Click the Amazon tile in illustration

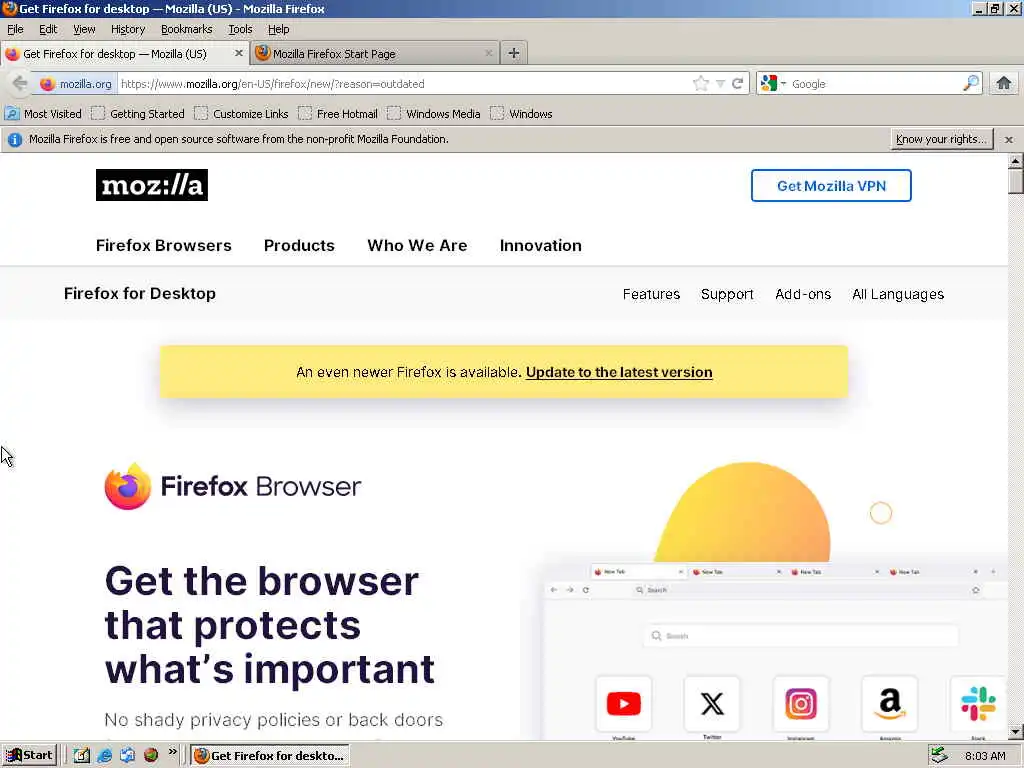point(889,704)
